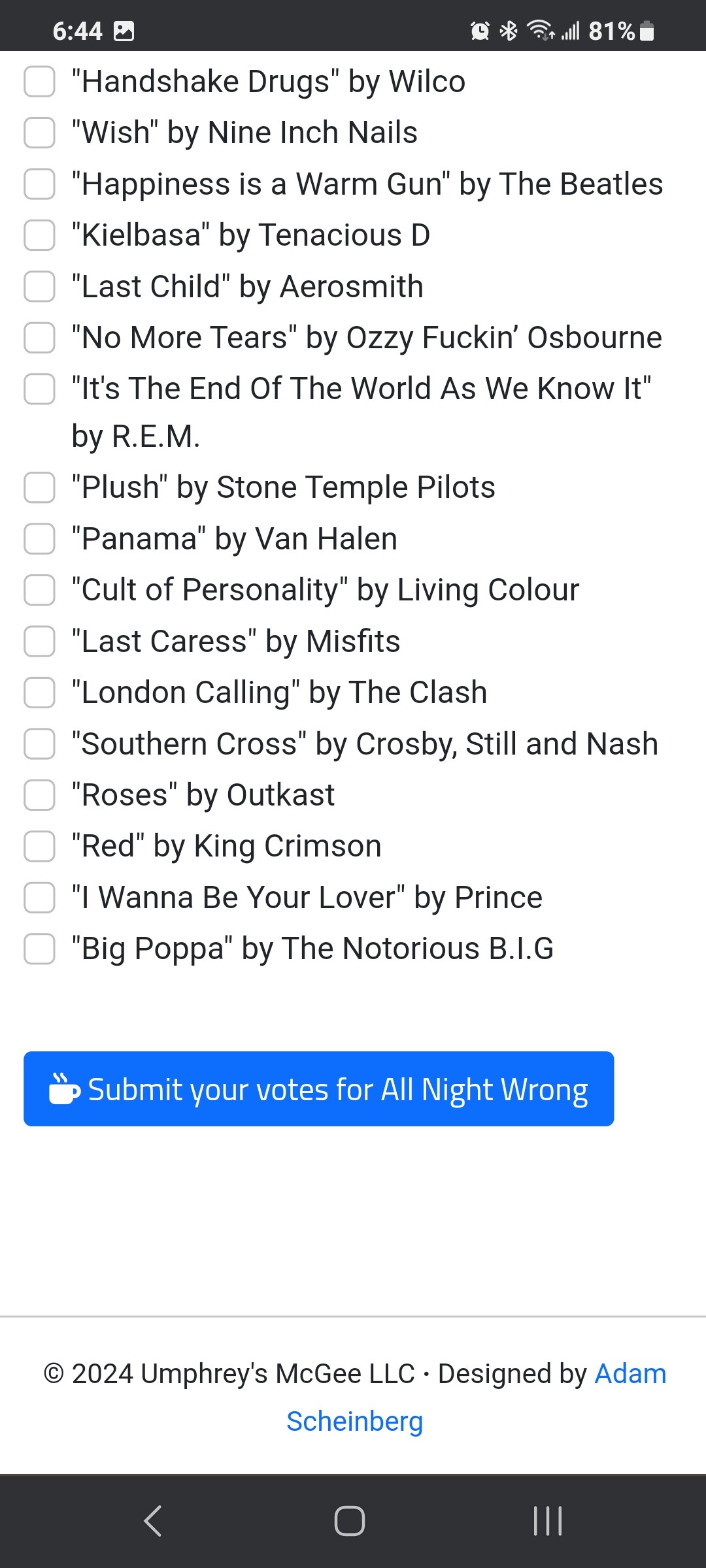Tap the Wi-Fi status bar icon
The width and height of the screenshot is (706, 1568).
click(x=541, y=30)
